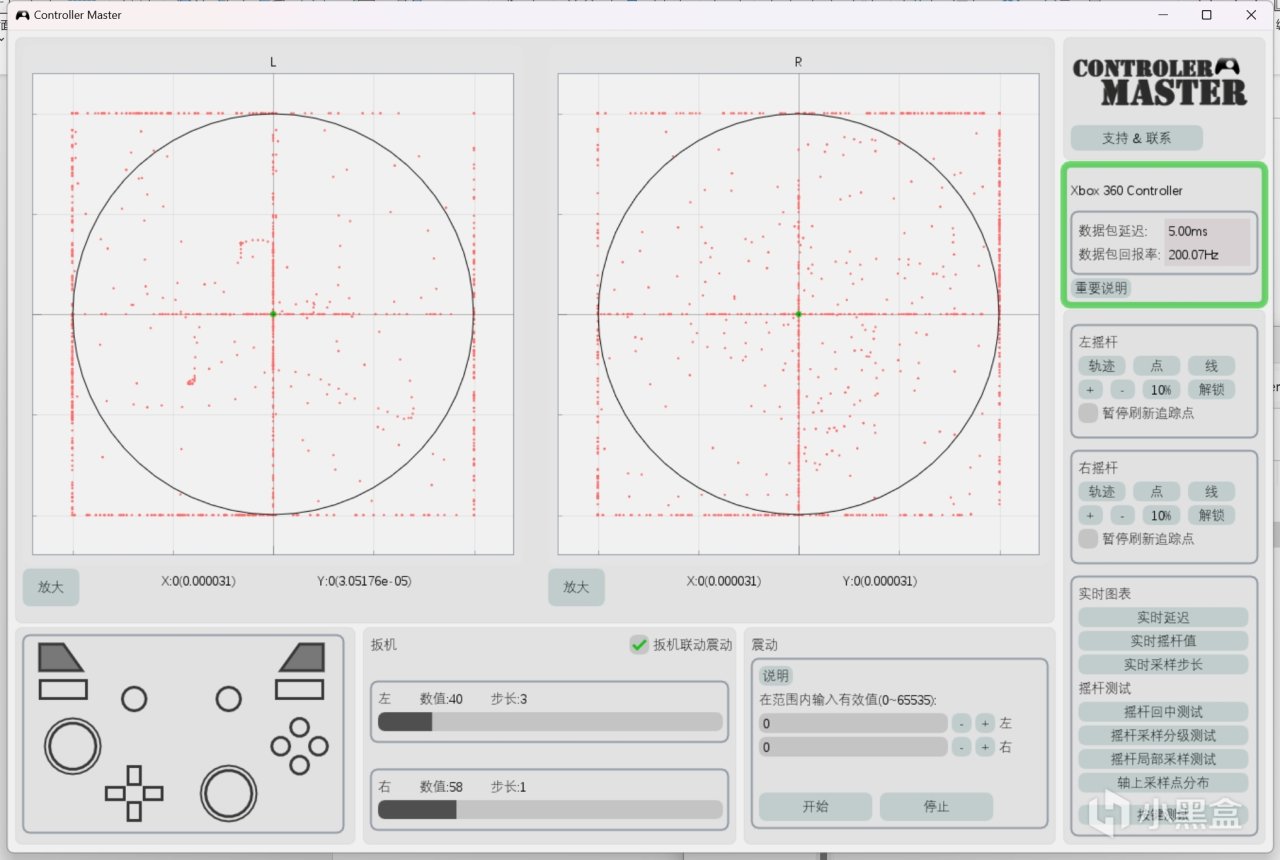Screen dimensions: 1280x860
Task: Open the 支持 & 联系 button
Action: coord(1137,138)
